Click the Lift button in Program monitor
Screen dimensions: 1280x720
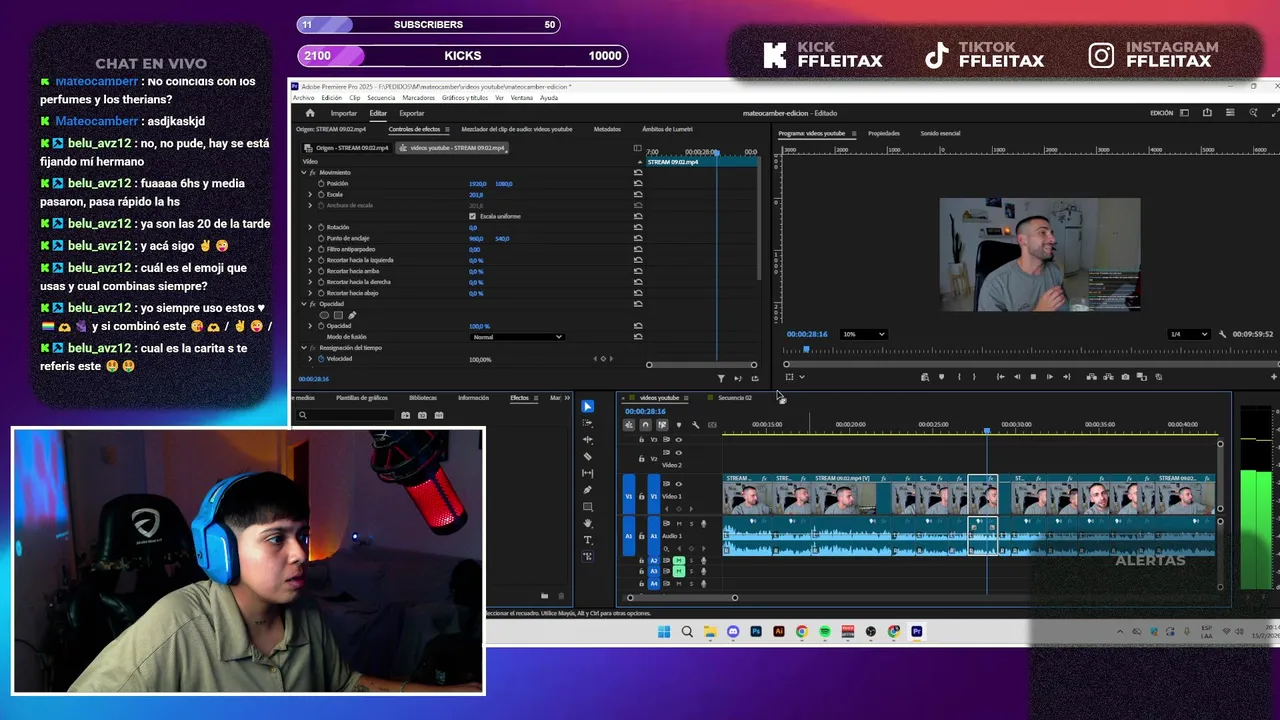(x=1091, y=377)
